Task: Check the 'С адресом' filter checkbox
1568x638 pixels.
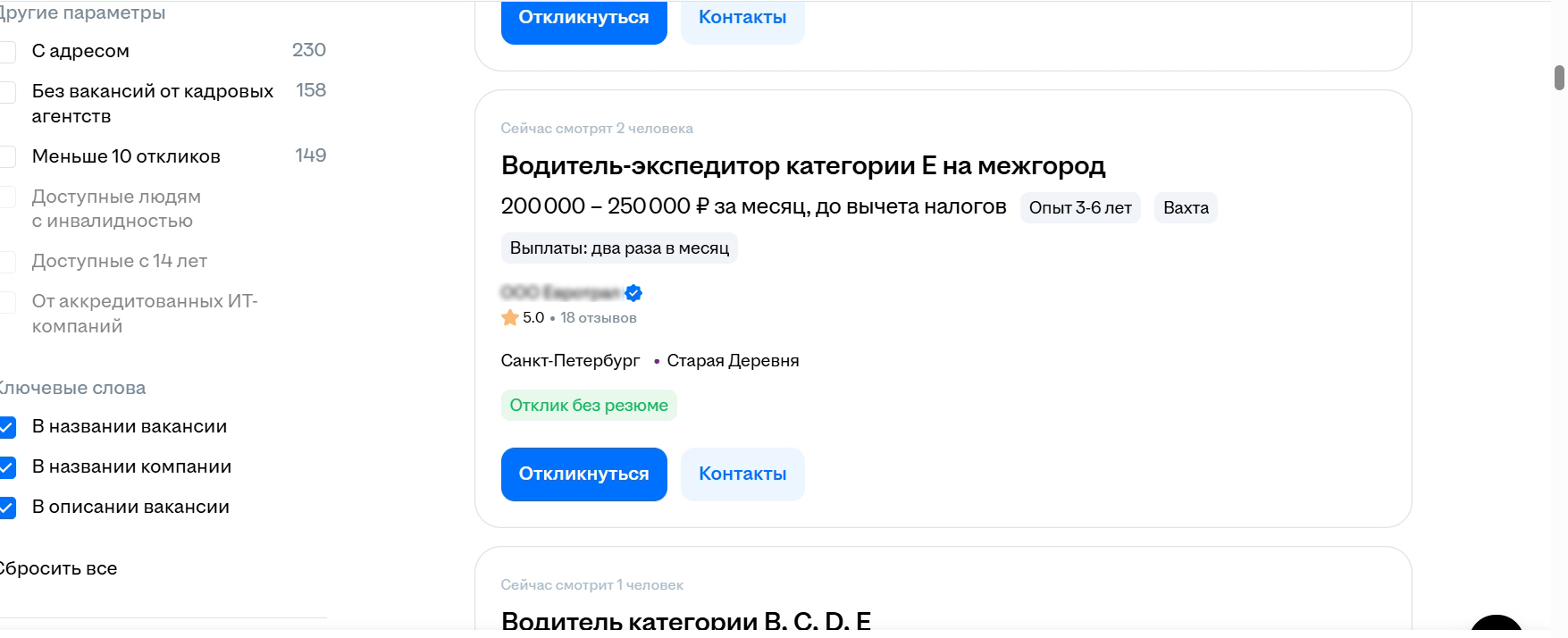Action: coord(7,52)
